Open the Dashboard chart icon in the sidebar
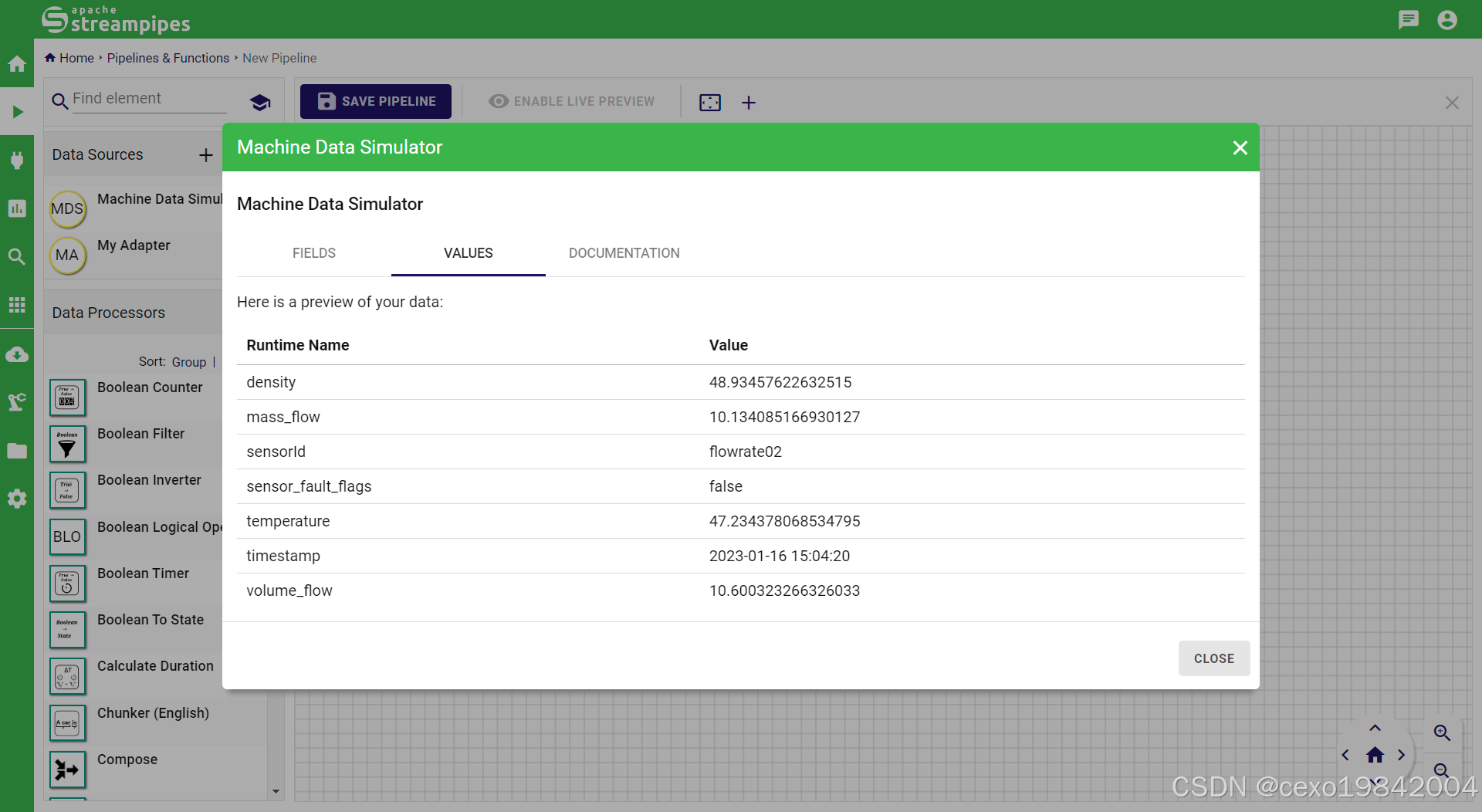This screenshot has width=1482, height=812. [17, 208]
